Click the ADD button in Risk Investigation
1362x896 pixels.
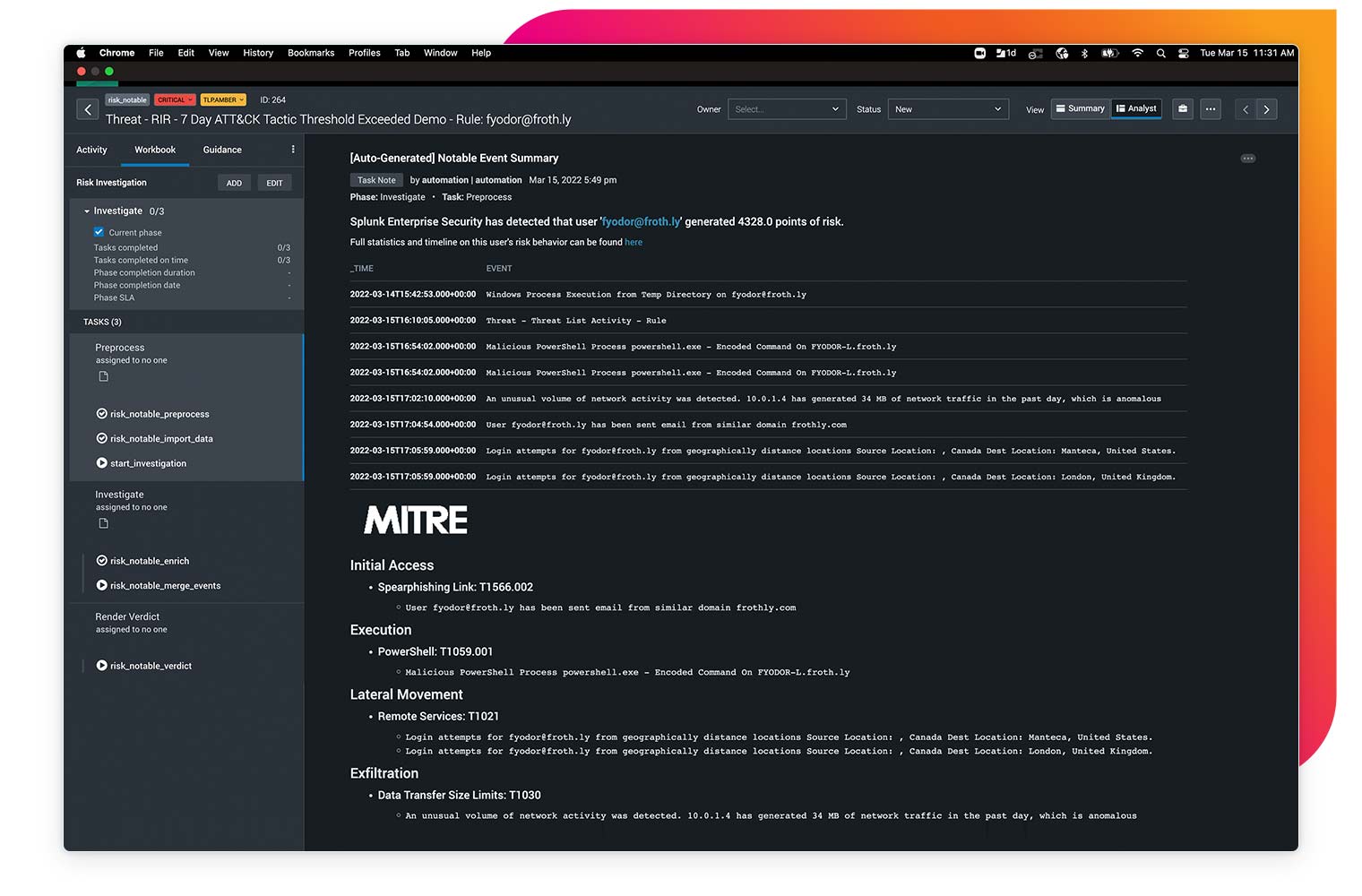(x=234, y=183)
